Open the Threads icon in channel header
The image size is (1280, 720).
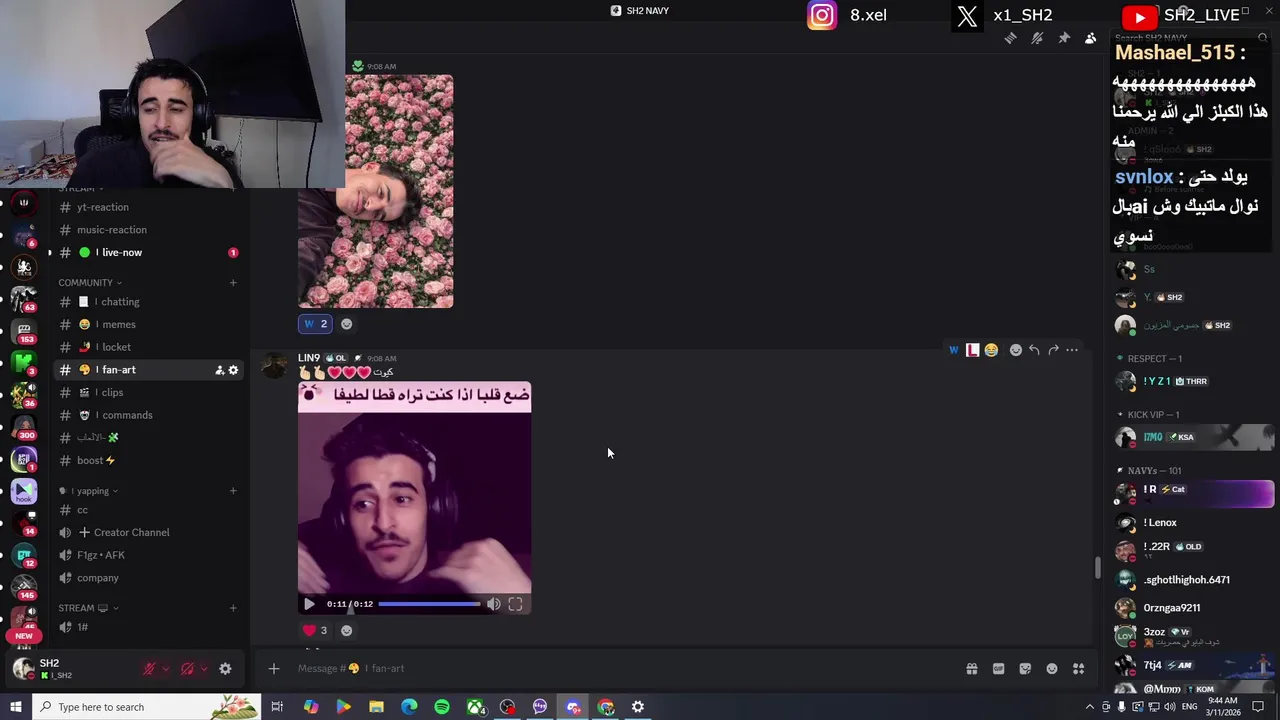(1011, 38)
